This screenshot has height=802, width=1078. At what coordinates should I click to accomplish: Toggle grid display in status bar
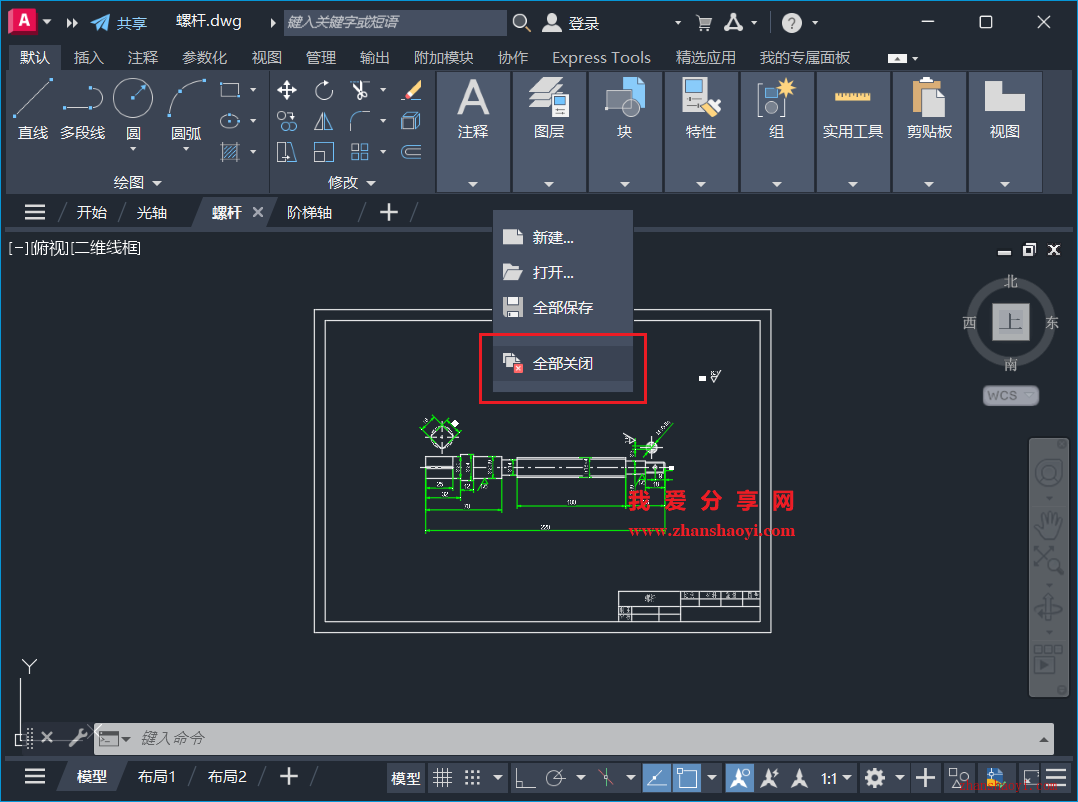[443, 778]
